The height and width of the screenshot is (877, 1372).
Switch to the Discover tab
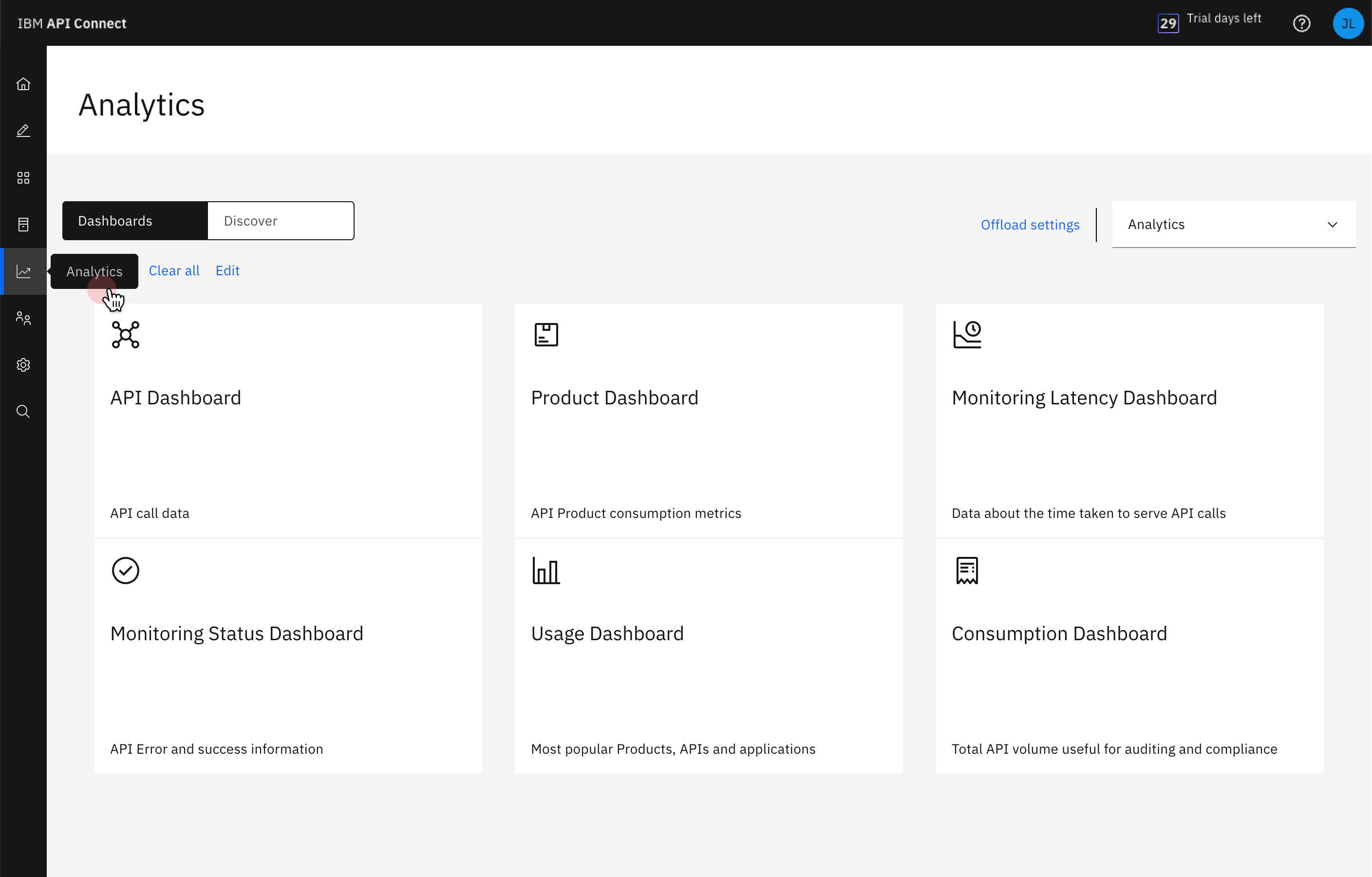pyautogui.click(x=281, y=221)
